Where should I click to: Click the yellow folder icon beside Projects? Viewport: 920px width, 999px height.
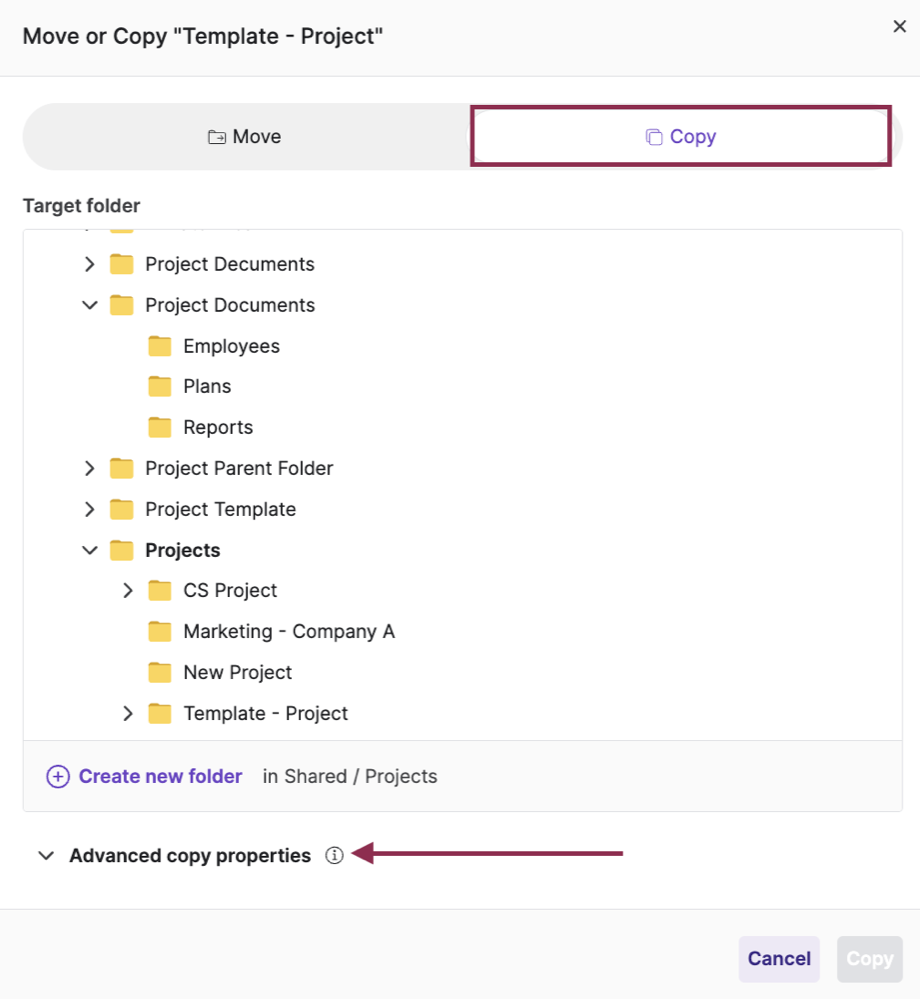click(x=121, y=549)
